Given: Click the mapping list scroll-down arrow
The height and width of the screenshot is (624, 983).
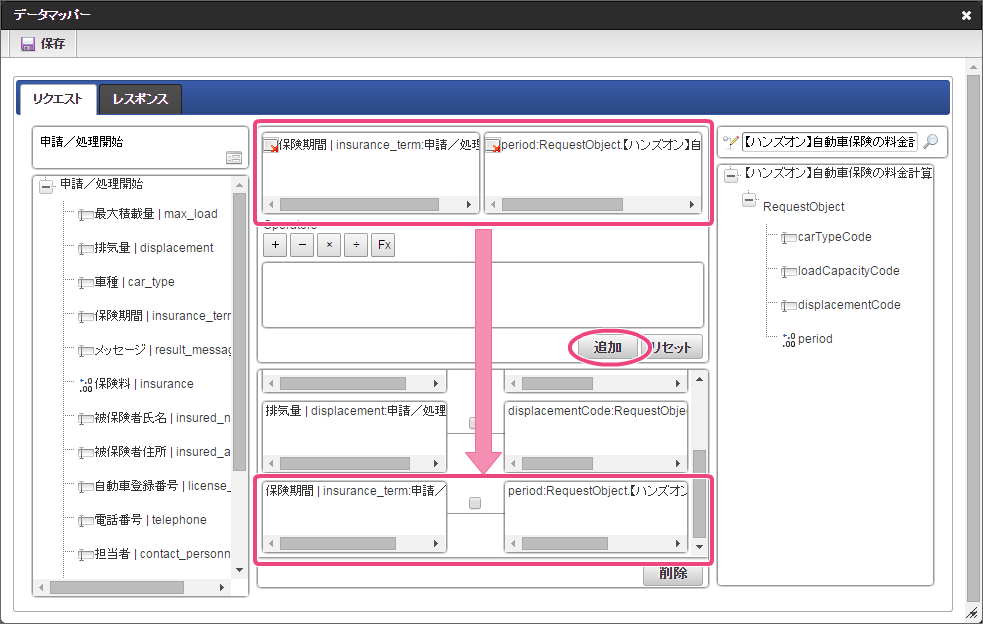Looking at the screenshot, I should tap(700, 547).
